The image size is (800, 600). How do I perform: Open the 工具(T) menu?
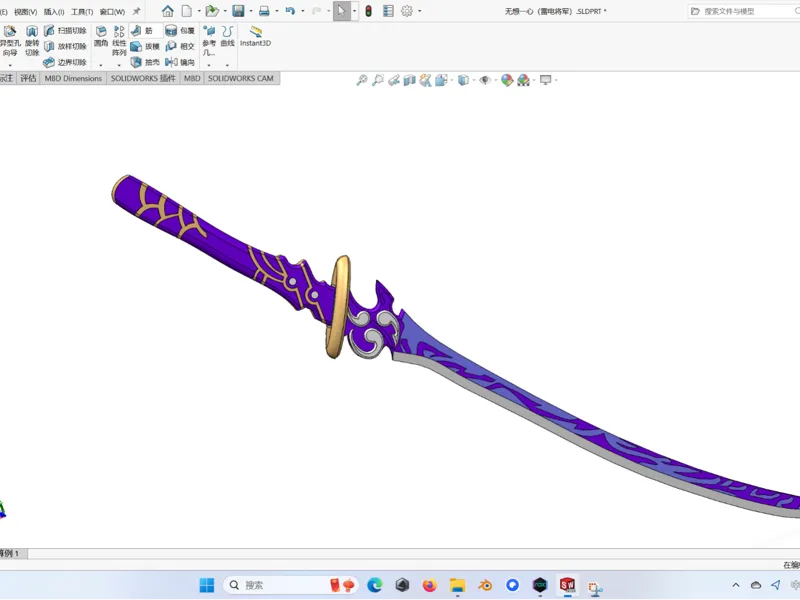pos(82,11)
